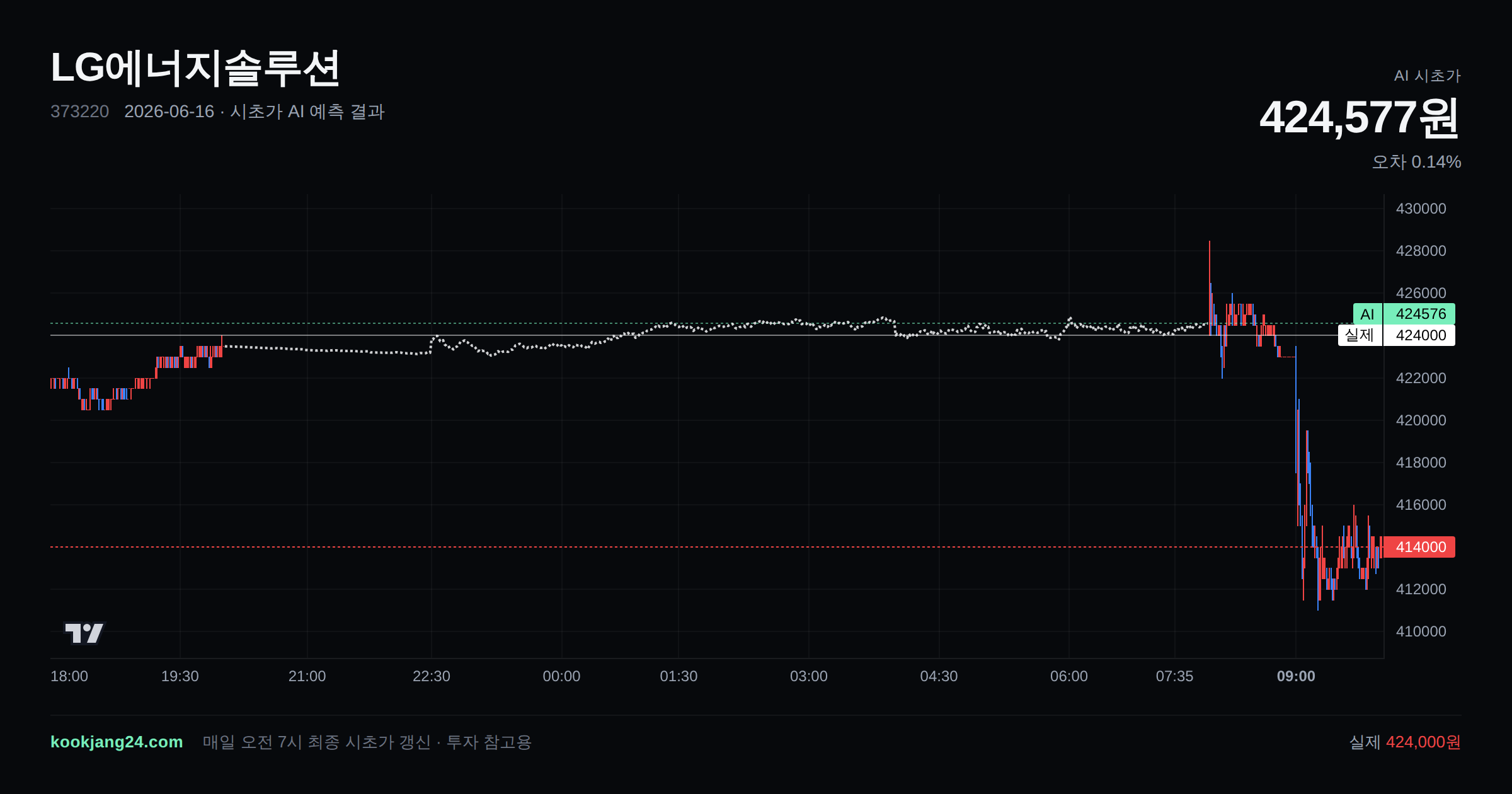This screenshot has height=794, width=1512.
Task: Click the 420000 price axis label
Action: 1421,420
